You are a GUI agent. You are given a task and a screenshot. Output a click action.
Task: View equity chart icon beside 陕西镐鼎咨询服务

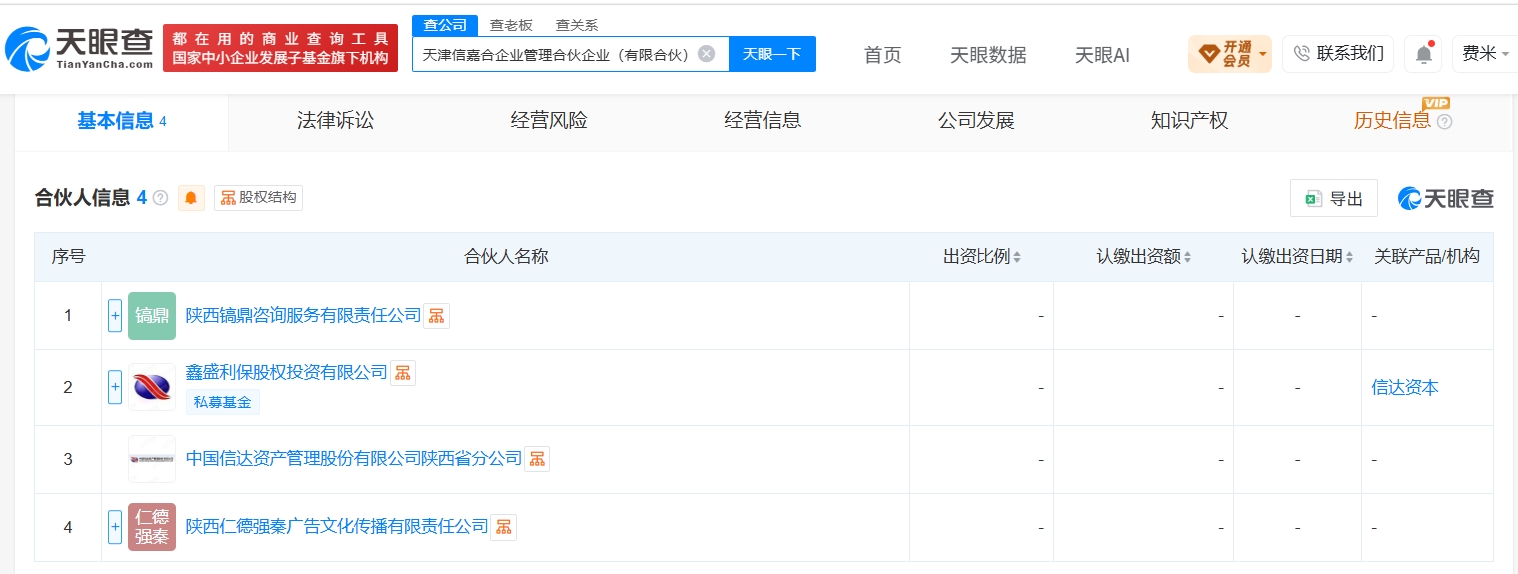pyautogui.click(x=436, y=316)
